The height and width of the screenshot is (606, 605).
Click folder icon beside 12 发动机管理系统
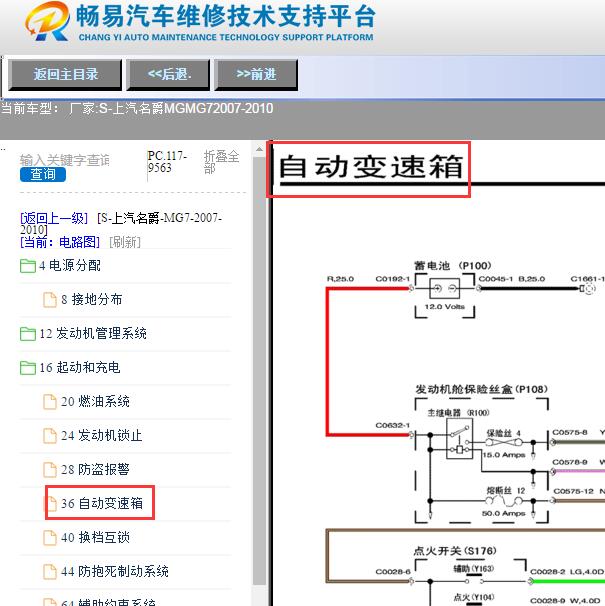28,334
